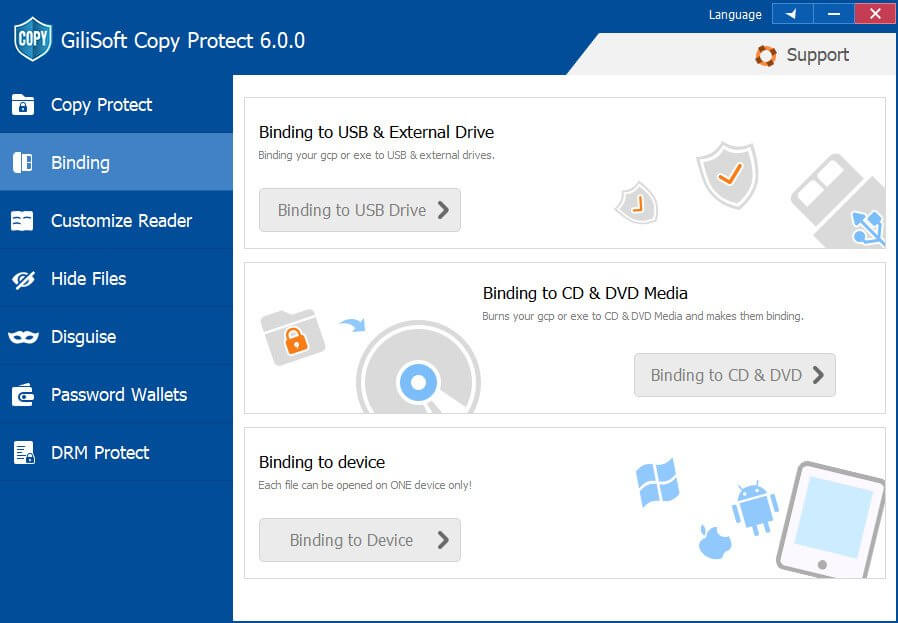
Task: Expand Binding to CD & DVD chevron
Action: click(819, 375)
